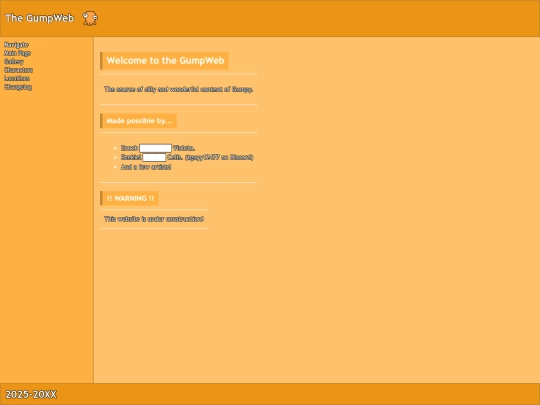Click the "And a few artists!" list item
The image size is (540, 405).
pyautogui.click(x=146, y=167)
